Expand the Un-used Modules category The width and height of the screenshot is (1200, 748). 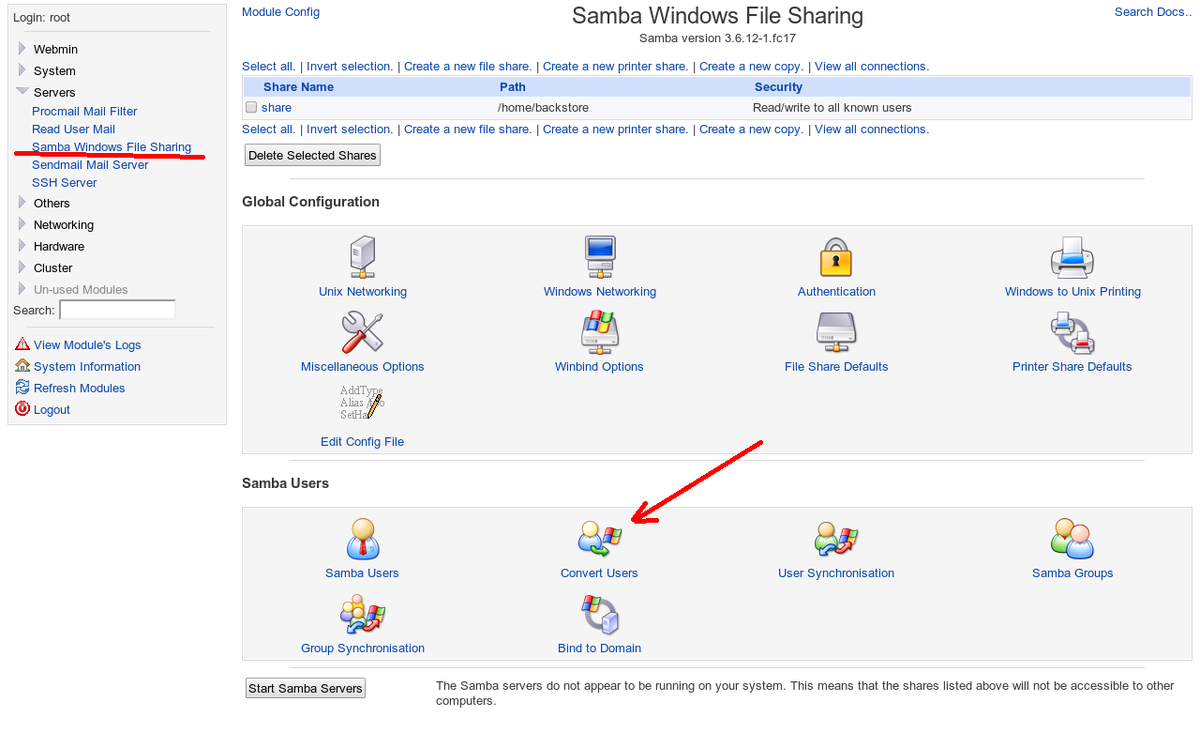(x=23, y=289)
